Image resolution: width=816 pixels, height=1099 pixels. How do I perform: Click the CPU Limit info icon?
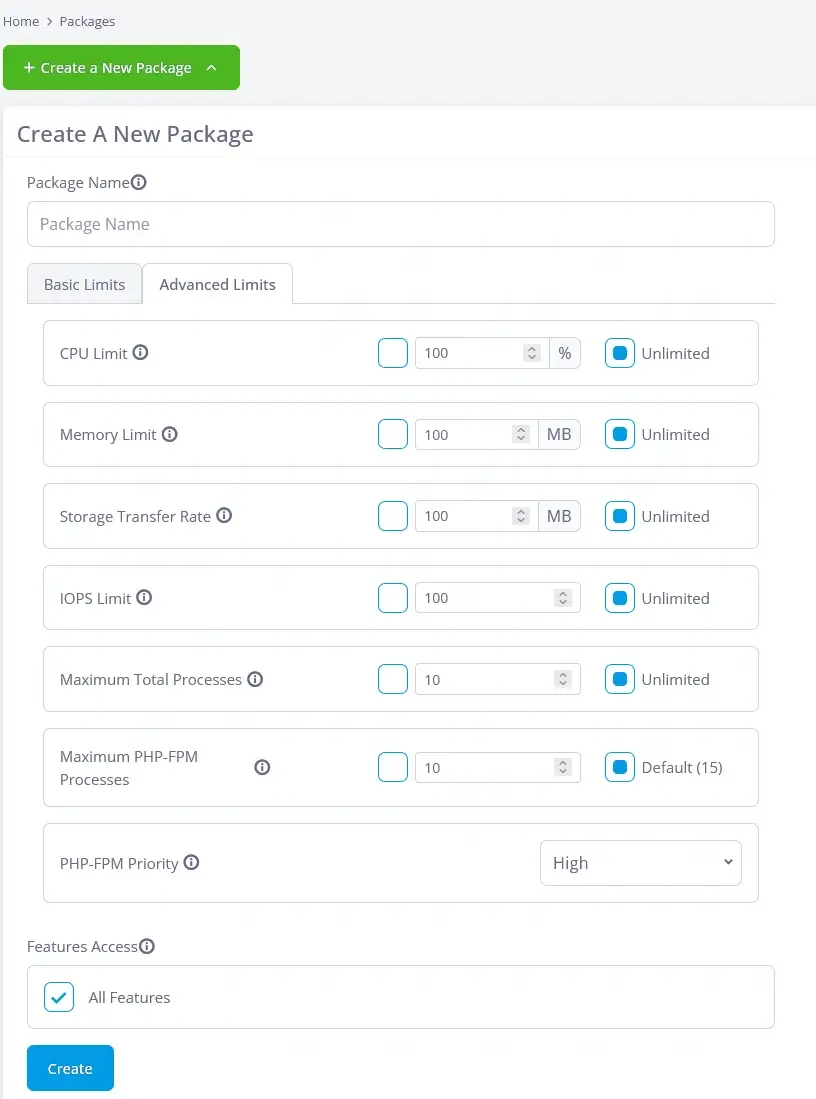click(x=141, y=352)
